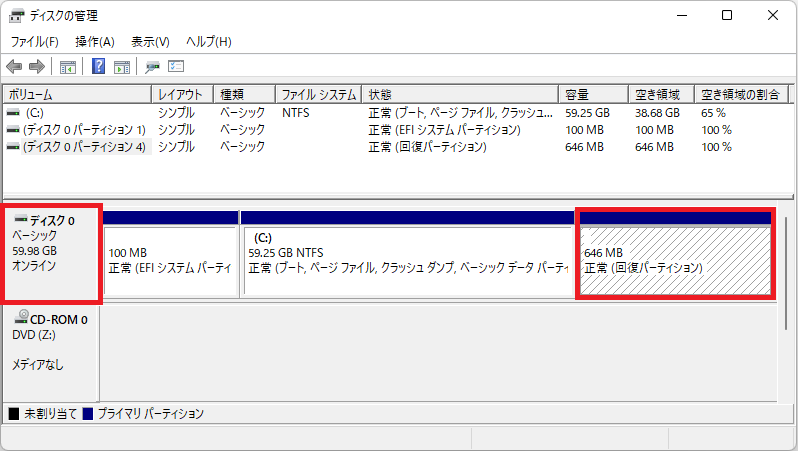Click the 646 MB capacity cell
The height and width of the screenshot is (451, 798).
pyautogui.click(x=584, y=147)
